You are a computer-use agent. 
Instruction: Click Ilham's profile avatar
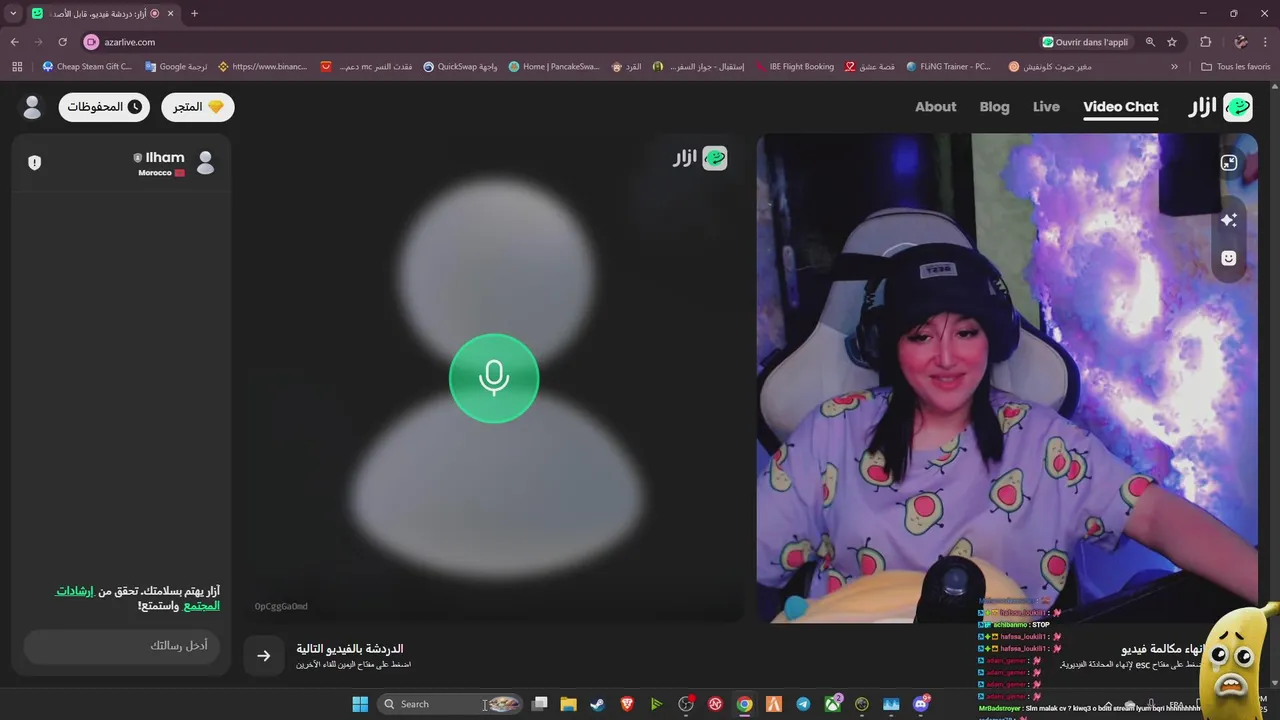pyautogui.click(x=206, y=162)
